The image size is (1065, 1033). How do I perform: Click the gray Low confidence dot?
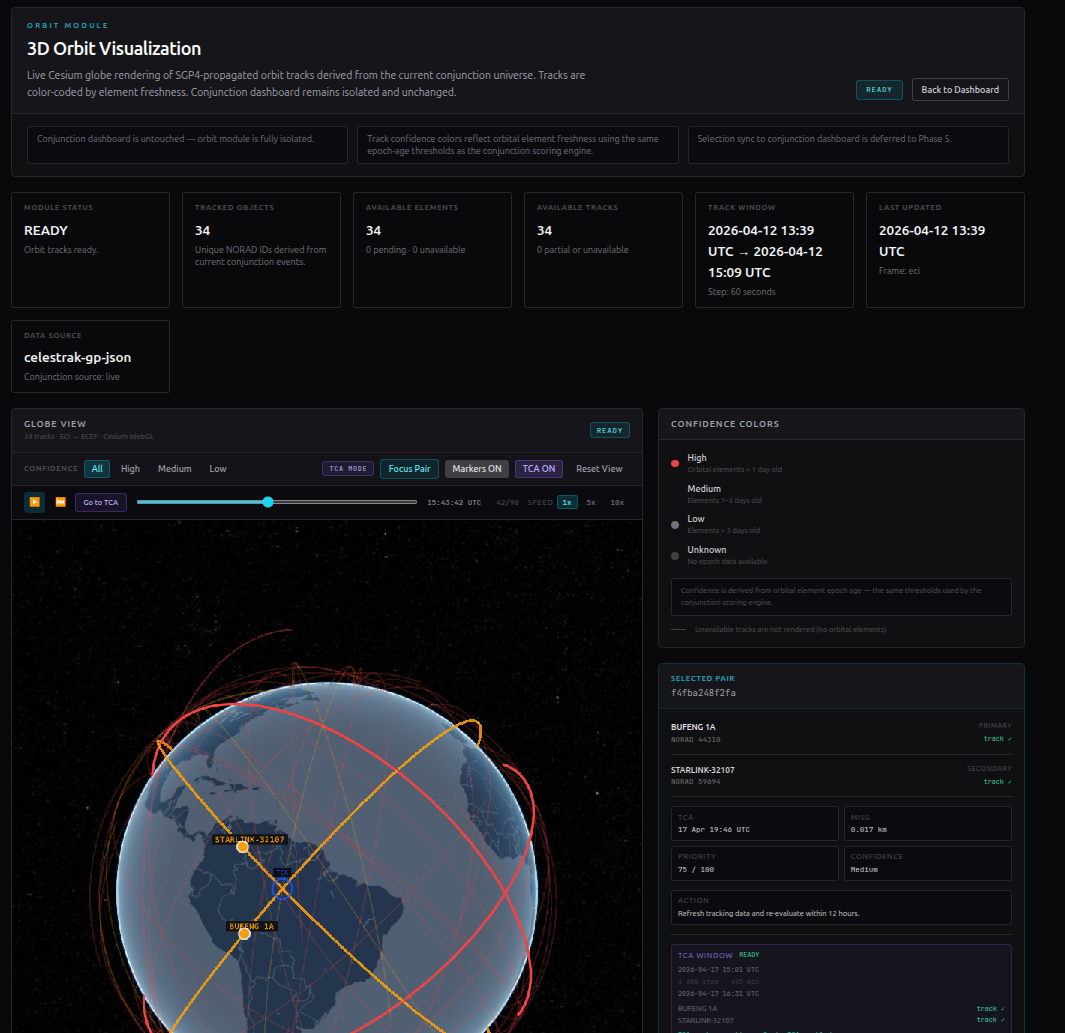coord(675,525)
